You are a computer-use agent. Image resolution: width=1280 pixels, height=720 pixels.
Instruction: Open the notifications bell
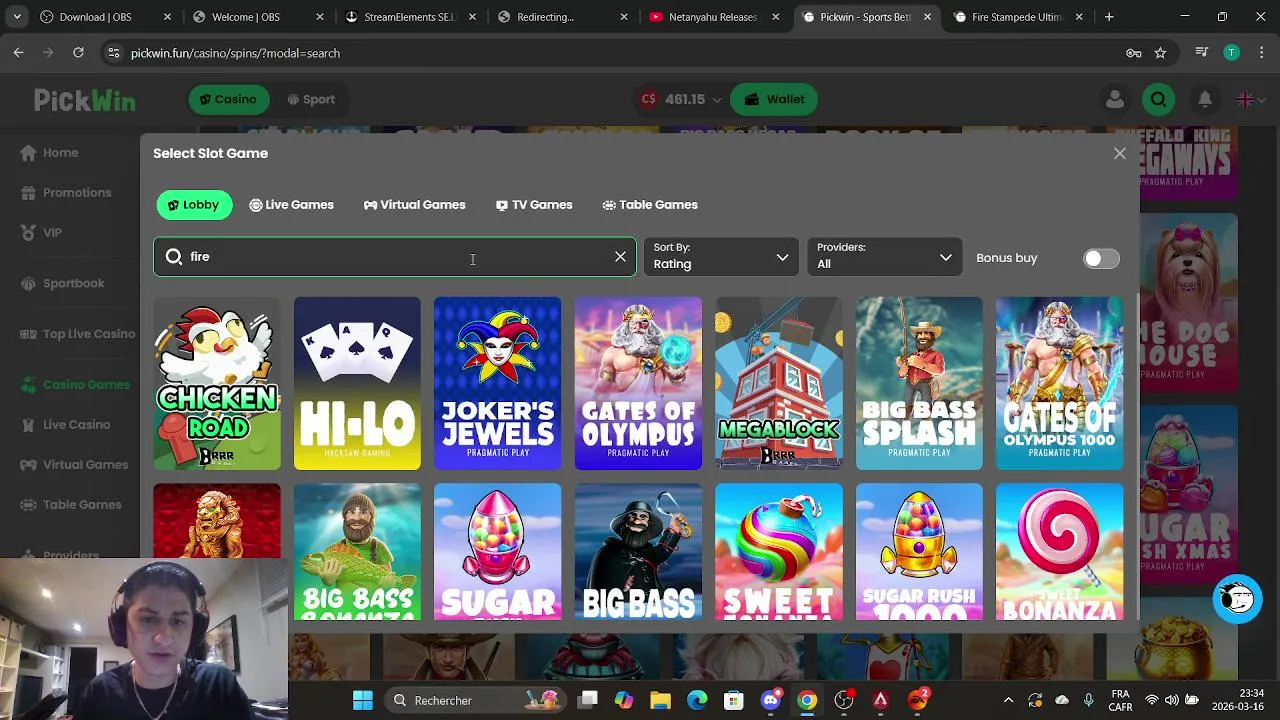pos(1205,99)
